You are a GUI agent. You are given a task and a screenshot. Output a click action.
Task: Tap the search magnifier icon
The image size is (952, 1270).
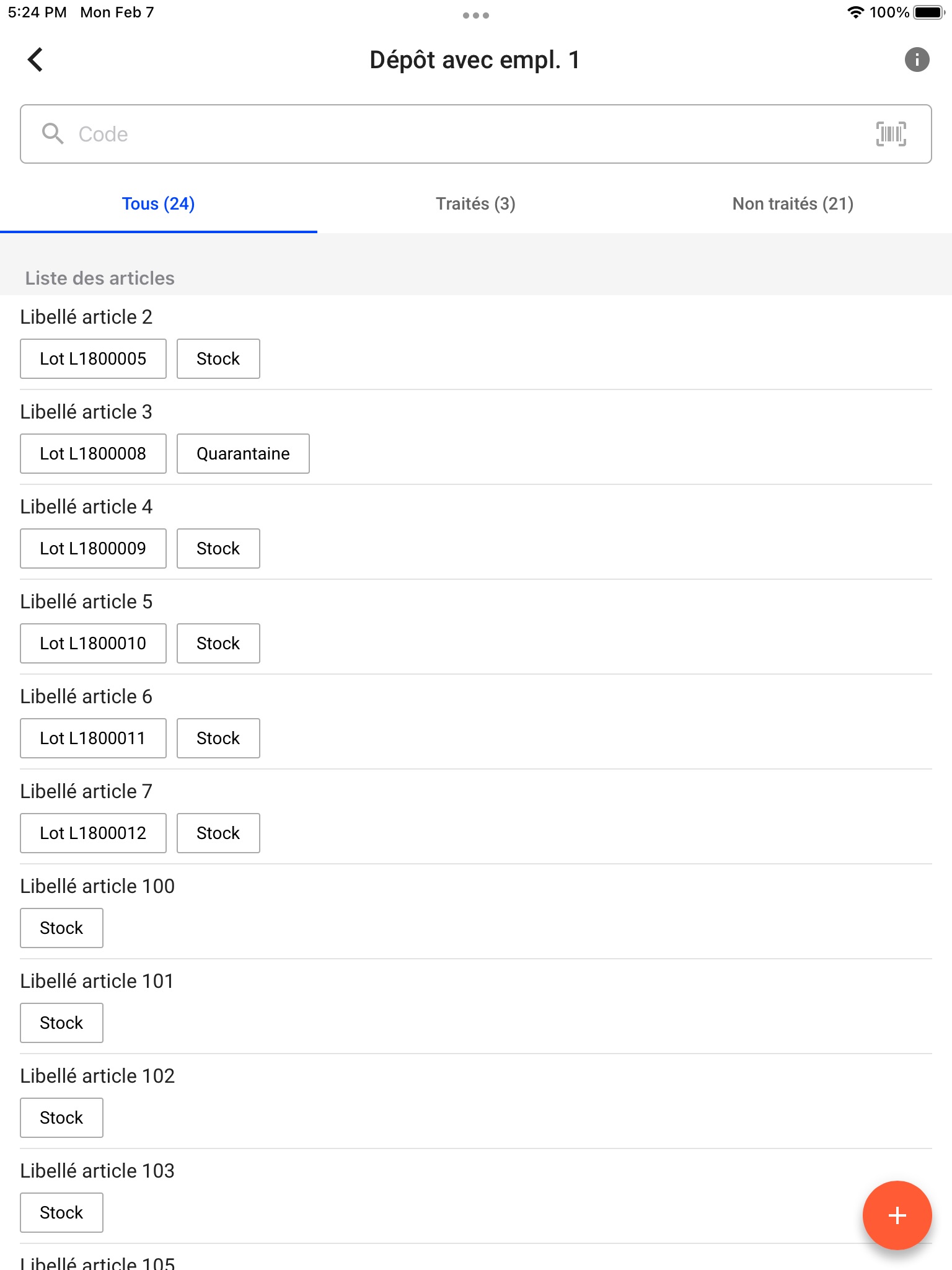53,134
